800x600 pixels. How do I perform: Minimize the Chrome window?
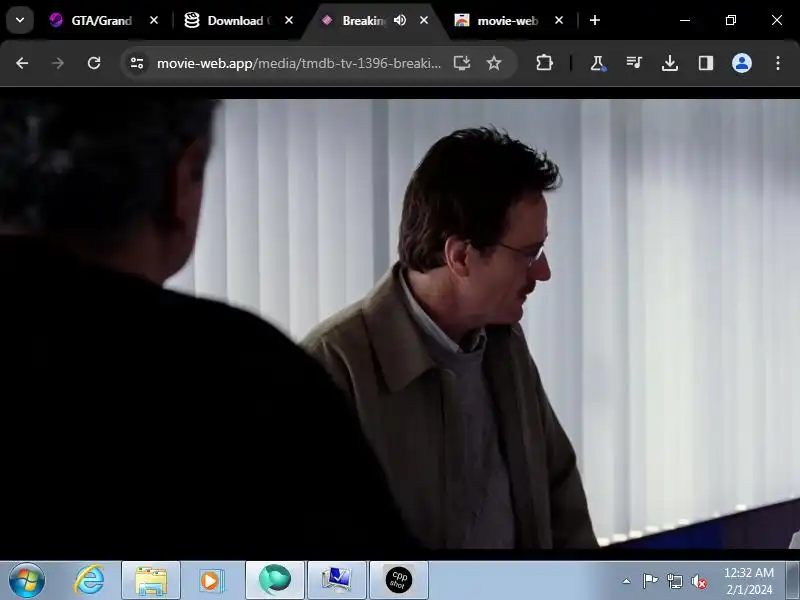[x=685, y=20]
